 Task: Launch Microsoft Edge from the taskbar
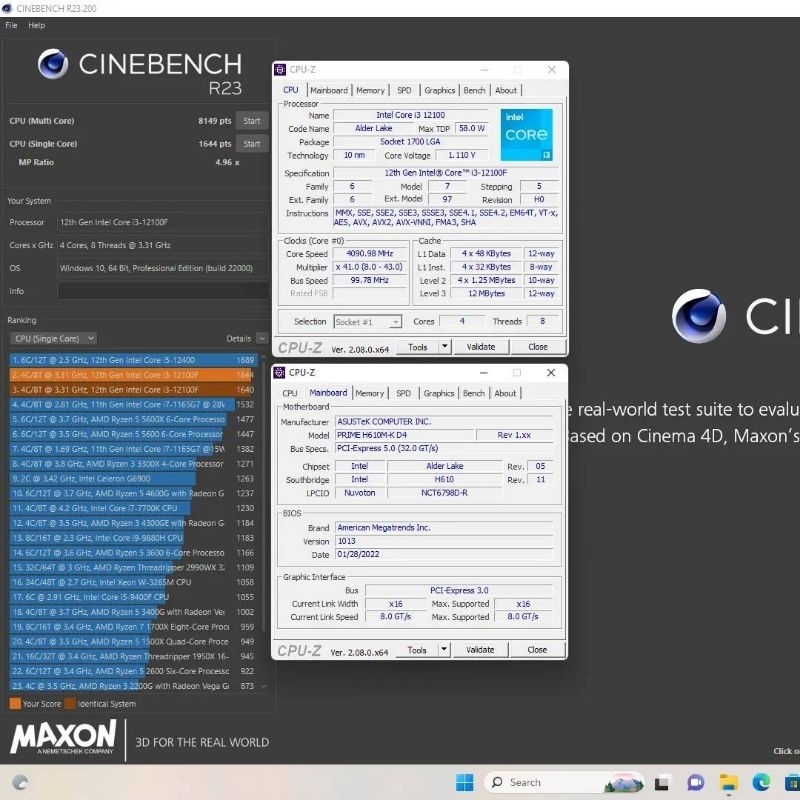[761, 782]
